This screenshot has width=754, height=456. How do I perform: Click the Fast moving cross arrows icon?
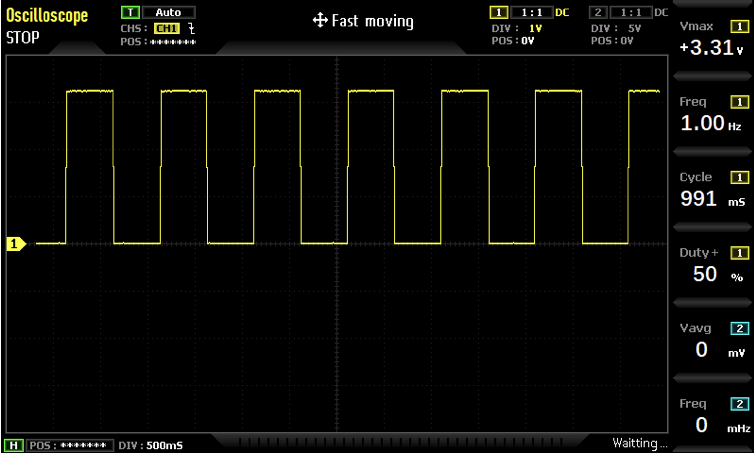tap(320, 20)
